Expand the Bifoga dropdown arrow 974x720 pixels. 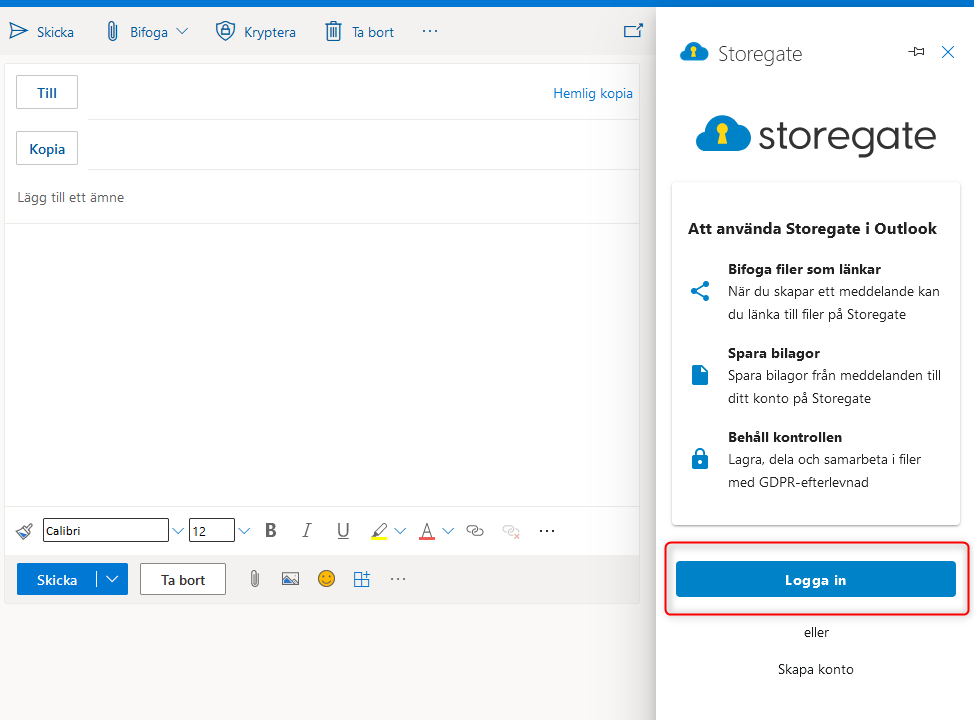point(182,31)
